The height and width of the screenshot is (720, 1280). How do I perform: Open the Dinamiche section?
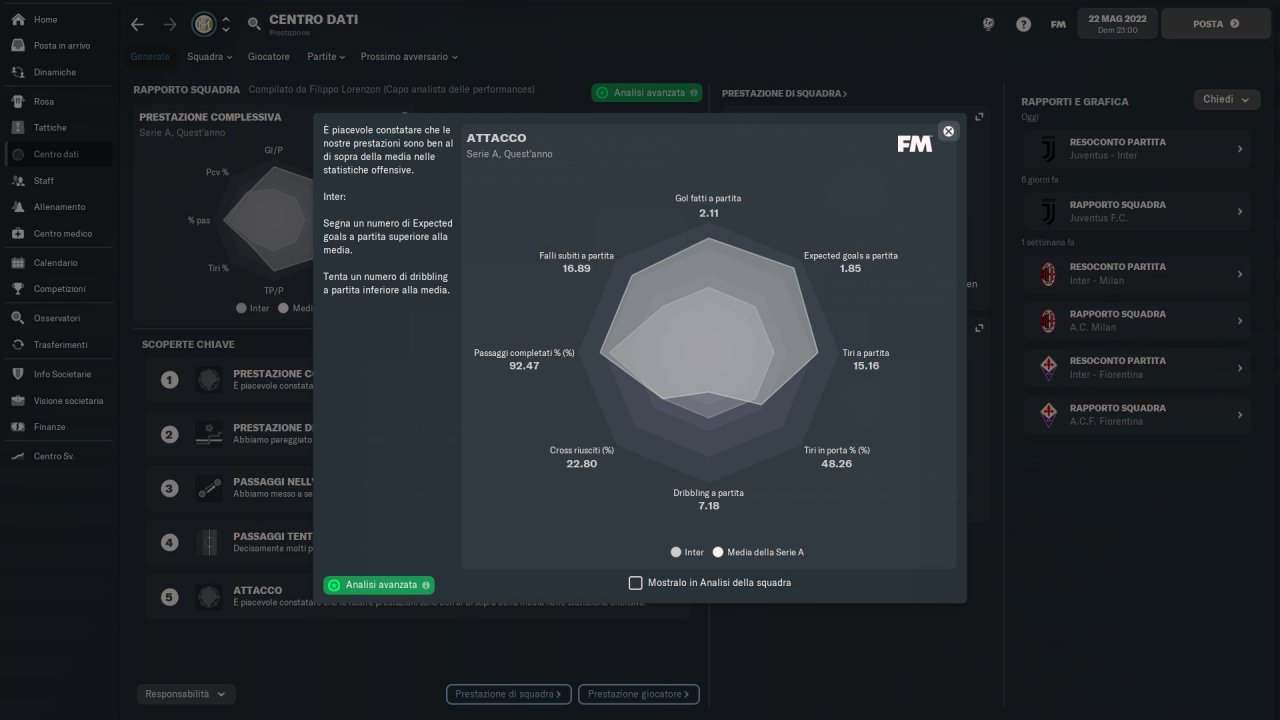tap(56, 72)
